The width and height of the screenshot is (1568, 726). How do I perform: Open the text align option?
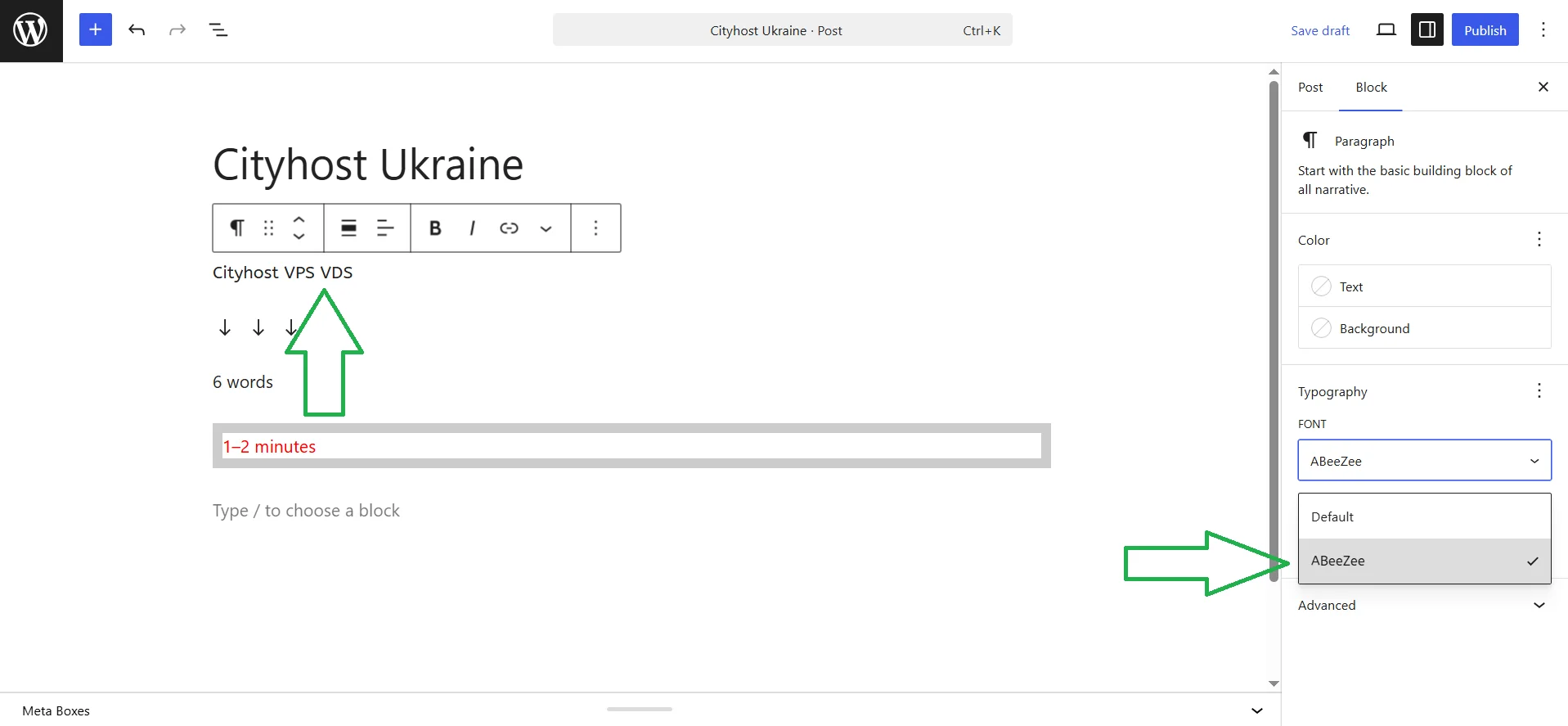(x=385, y=228)
